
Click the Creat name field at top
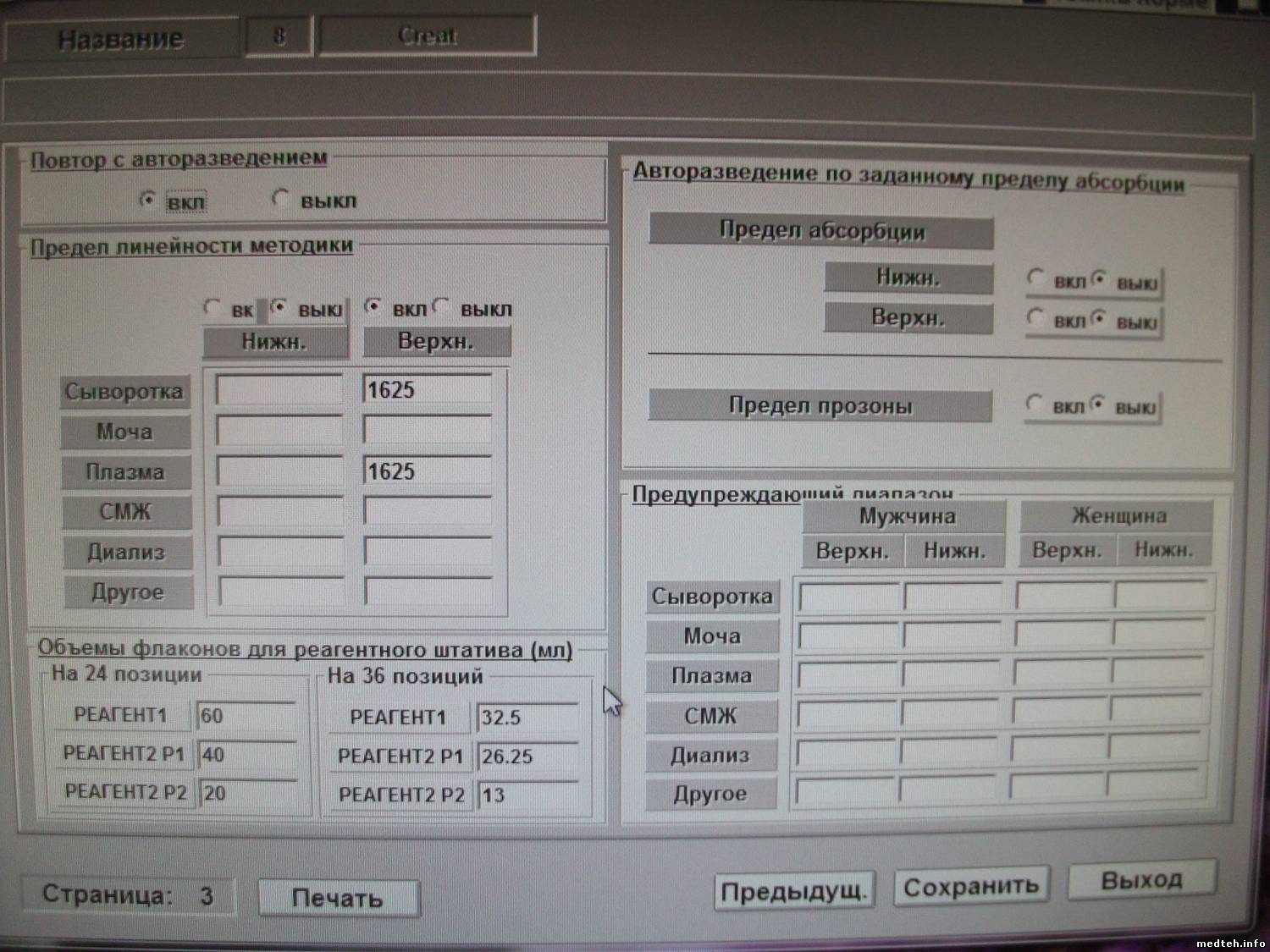(428, 36)
